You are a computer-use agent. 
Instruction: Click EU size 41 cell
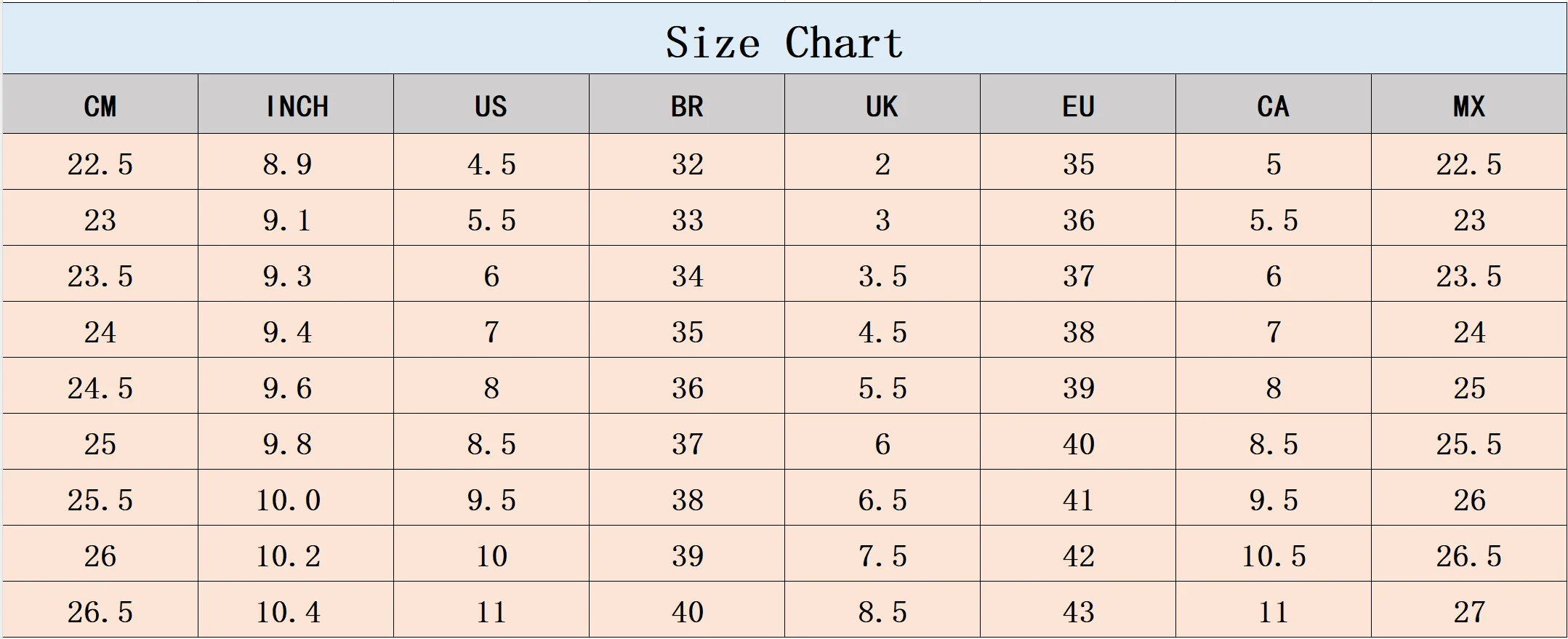point(1078,500)
